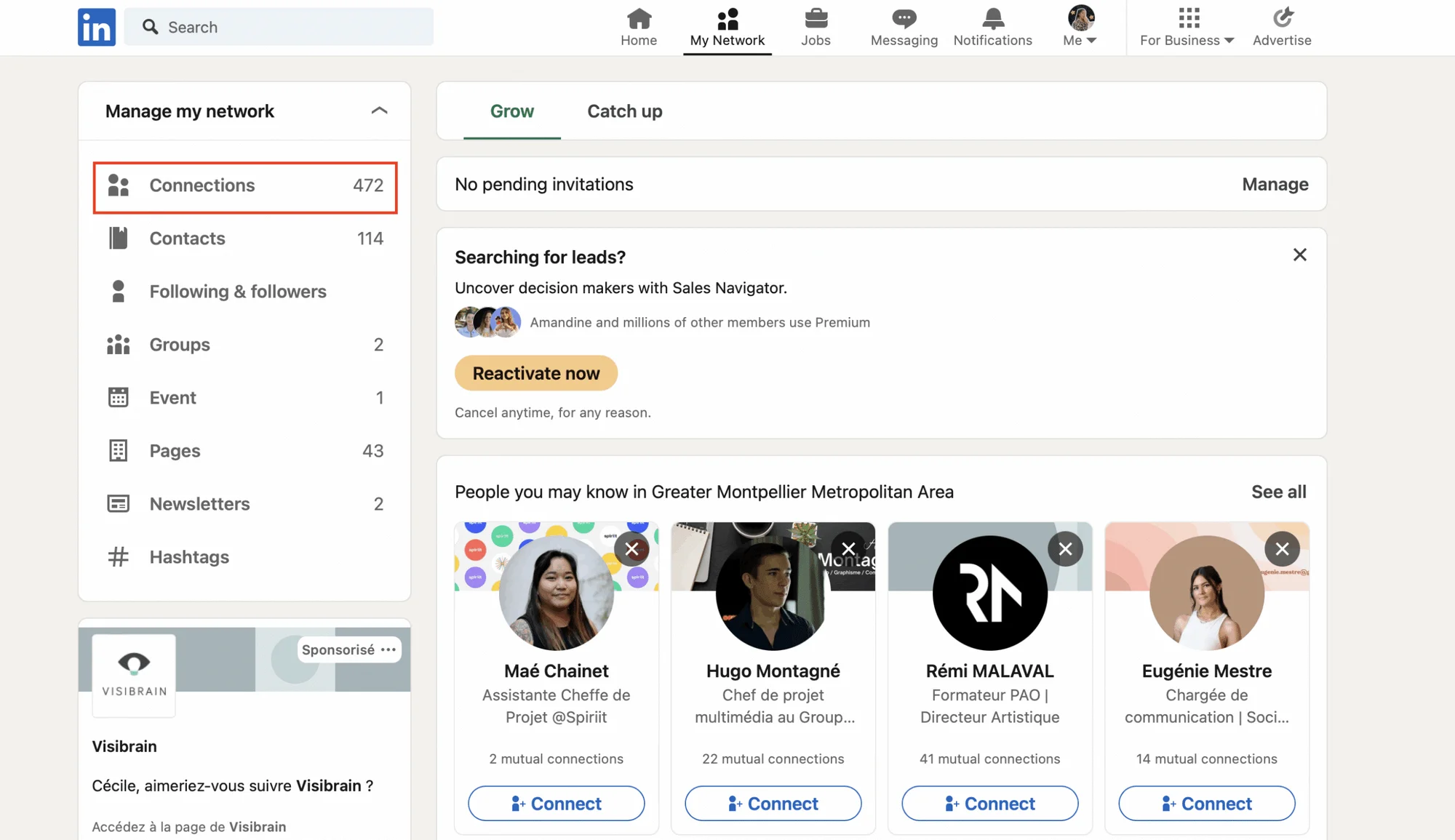Click the Following & followers person icon
1455x840 pixels.
pyautogui.click(x=118, y=292)
